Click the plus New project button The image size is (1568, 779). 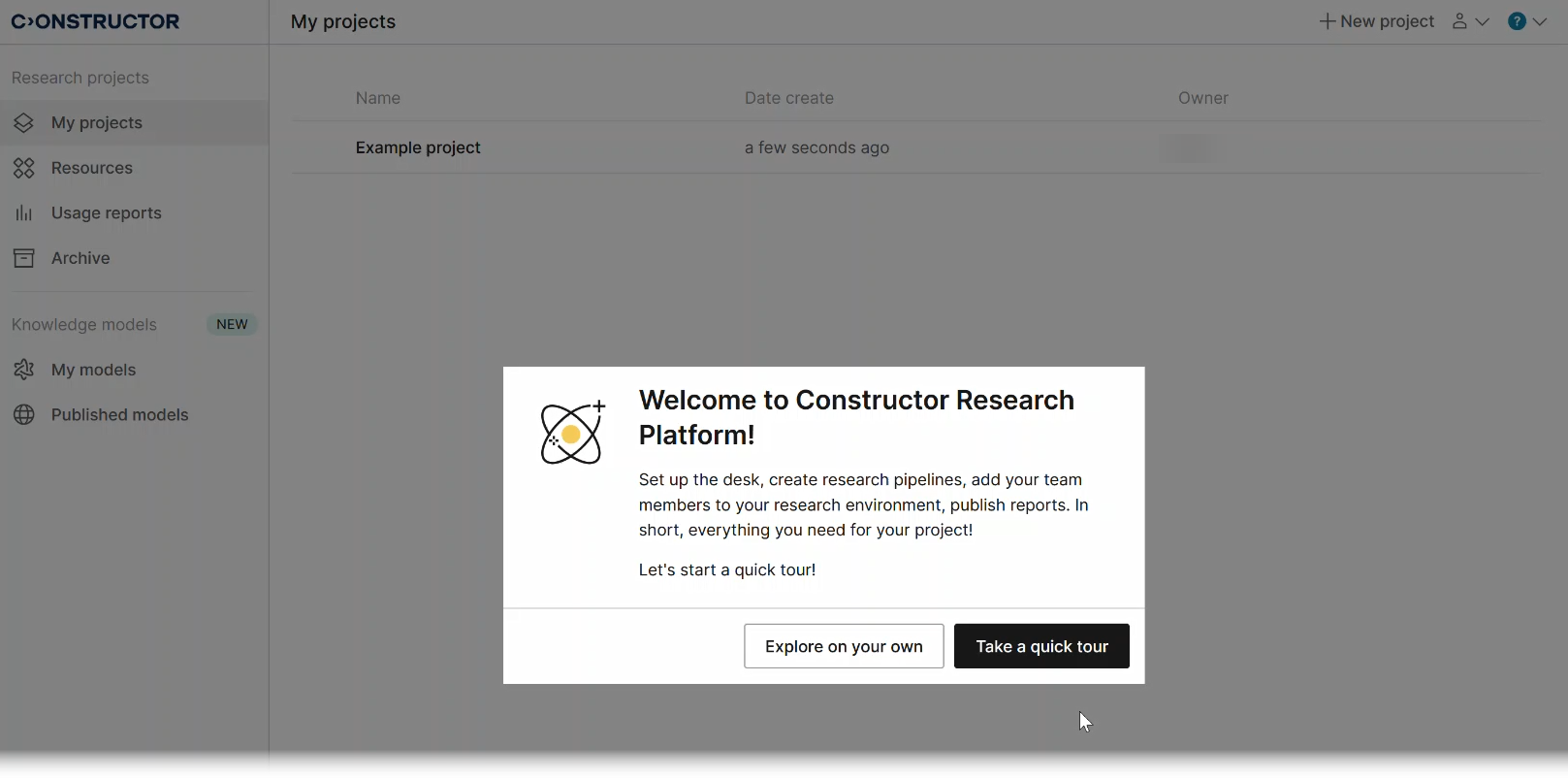tap(1376, 21)
